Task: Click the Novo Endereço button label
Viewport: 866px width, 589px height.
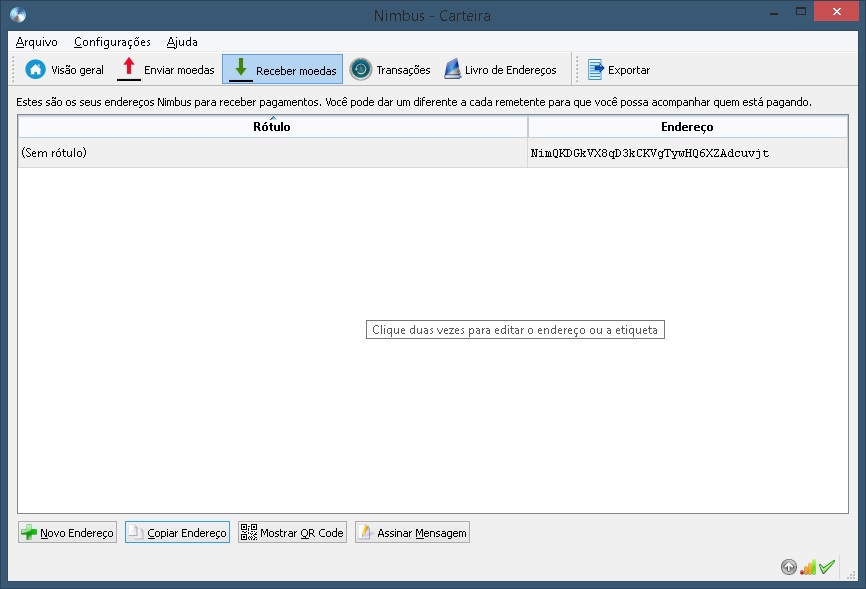Action: (77, 533)
